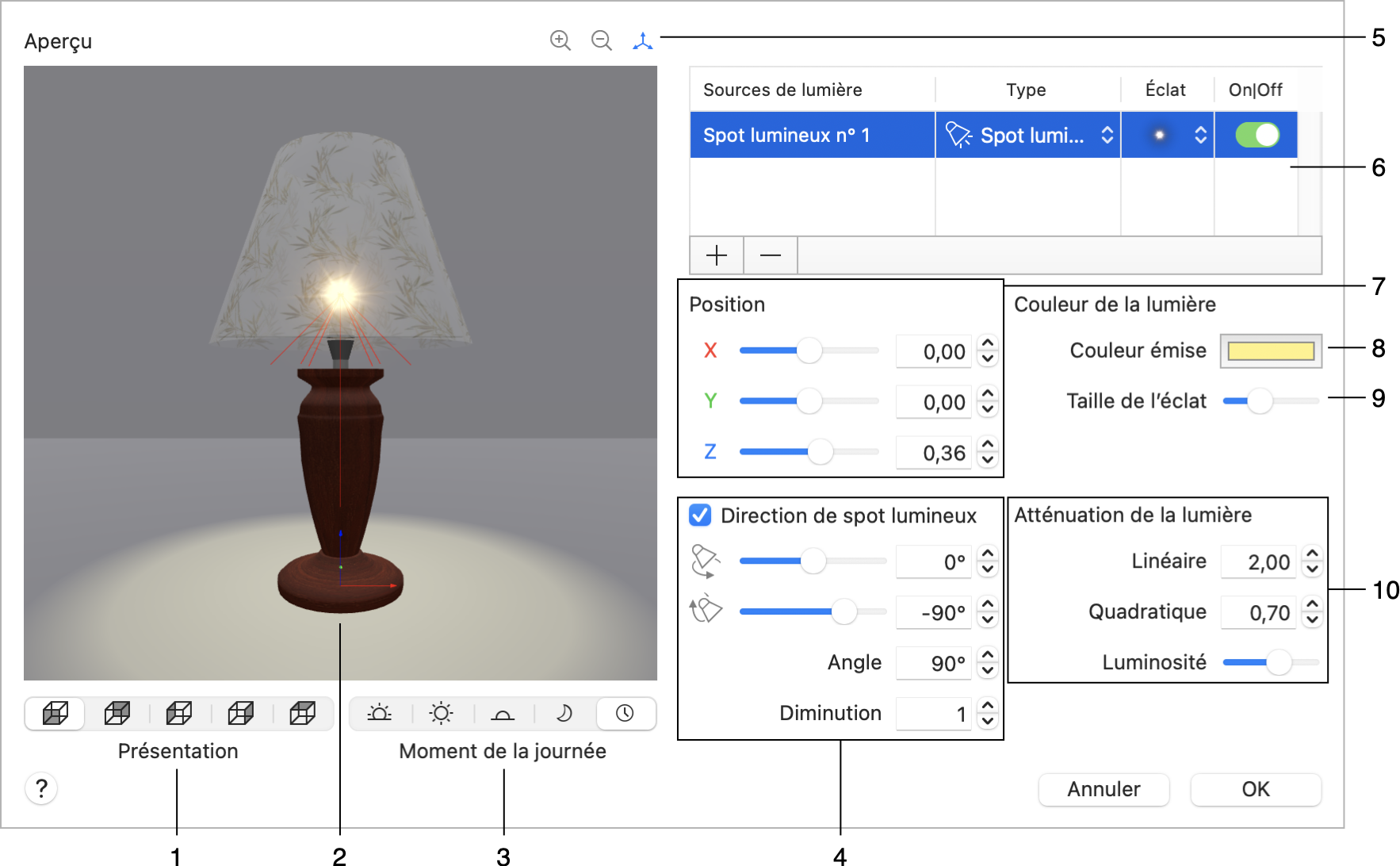
Task: Choose night moon lighting
Action: (x=564, y=713)
